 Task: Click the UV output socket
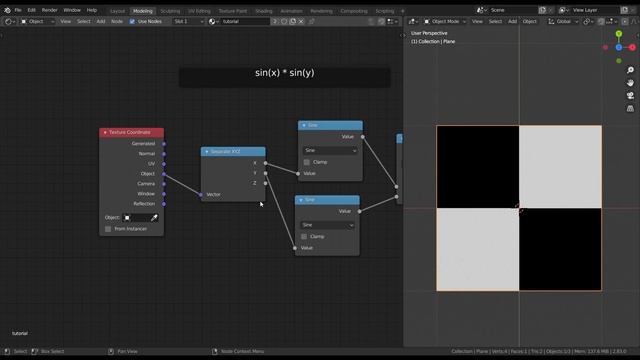tap(164, 164)
